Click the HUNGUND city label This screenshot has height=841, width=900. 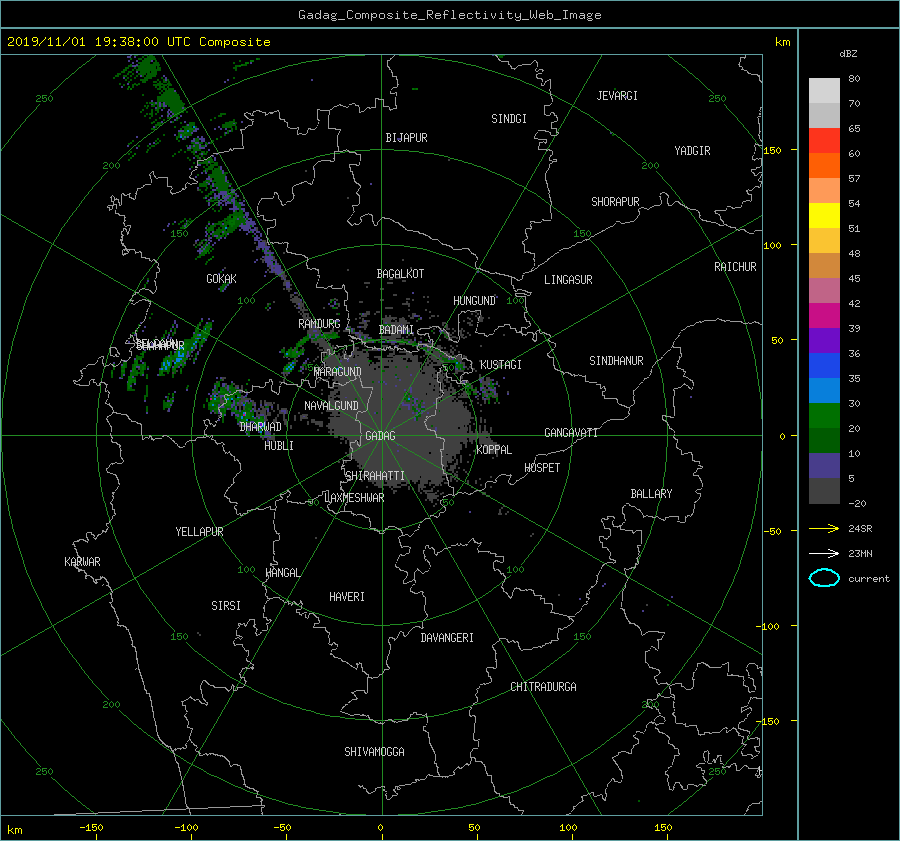(x=474, y=301)
